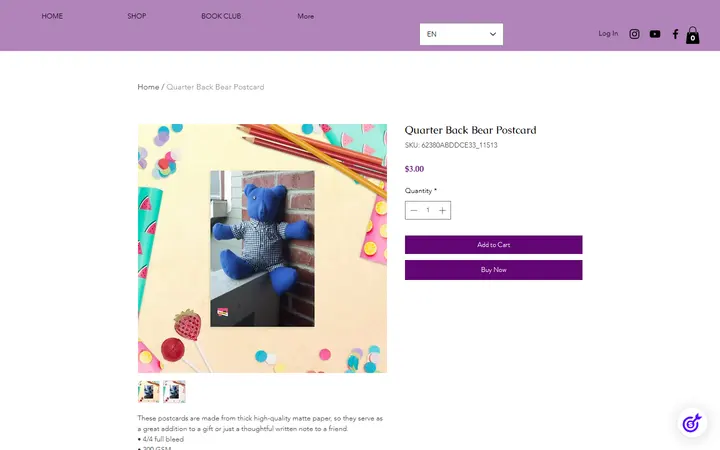Increase quantity with the plus icon
This screenshot has width=720, height=450.
(442, 210)
